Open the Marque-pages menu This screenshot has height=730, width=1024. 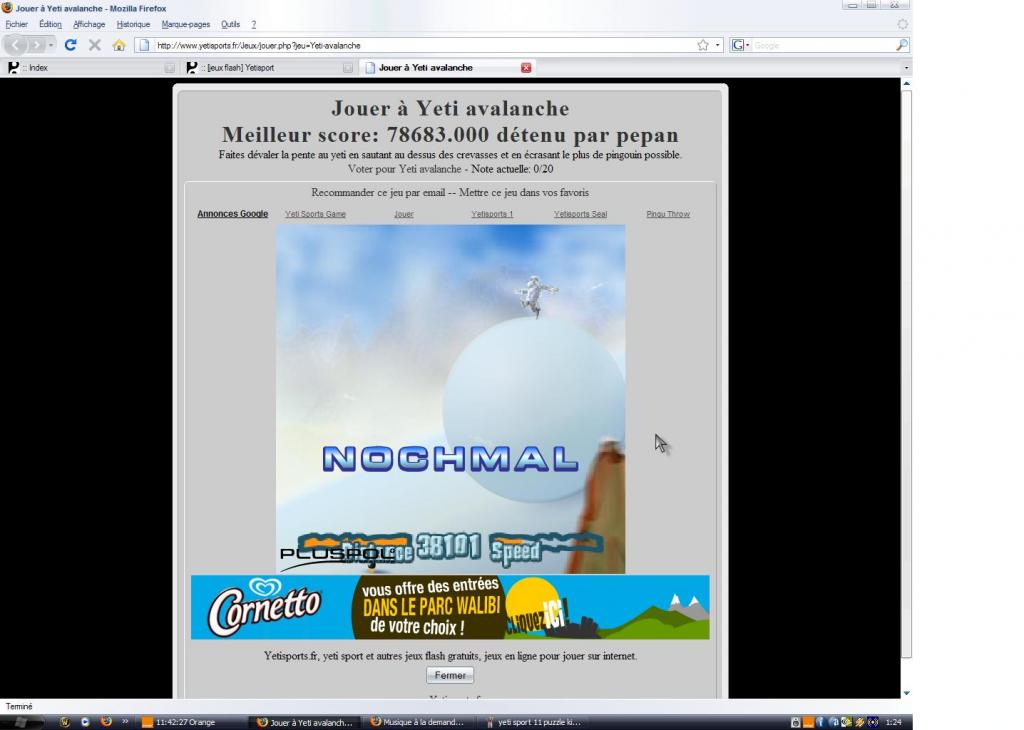point(186,24)
